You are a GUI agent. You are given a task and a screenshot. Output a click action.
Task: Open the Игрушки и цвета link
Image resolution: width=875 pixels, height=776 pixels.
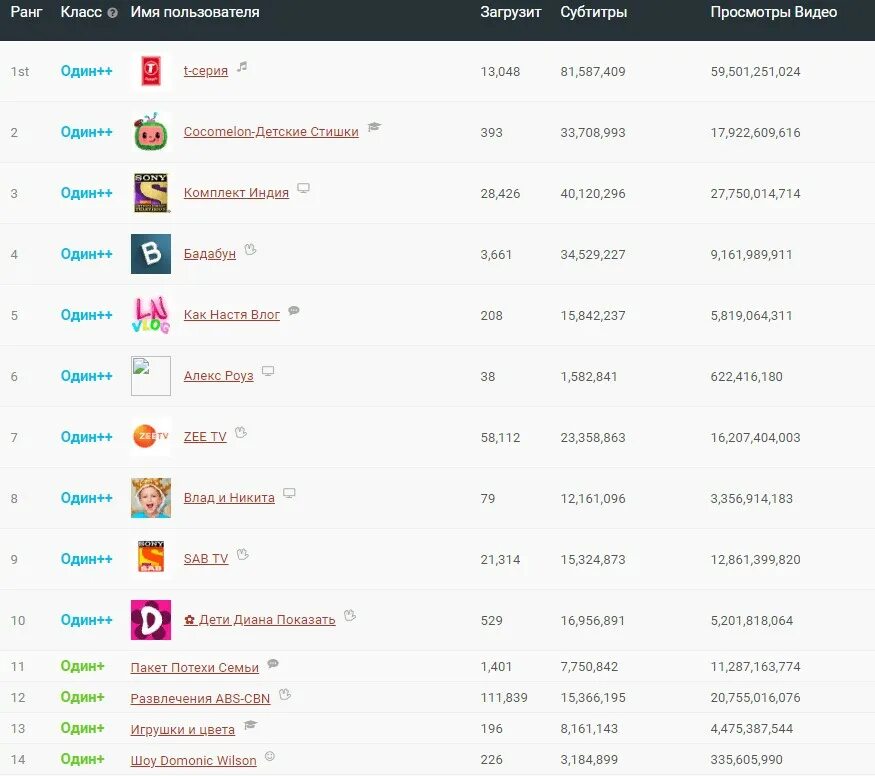click(182, 730)
